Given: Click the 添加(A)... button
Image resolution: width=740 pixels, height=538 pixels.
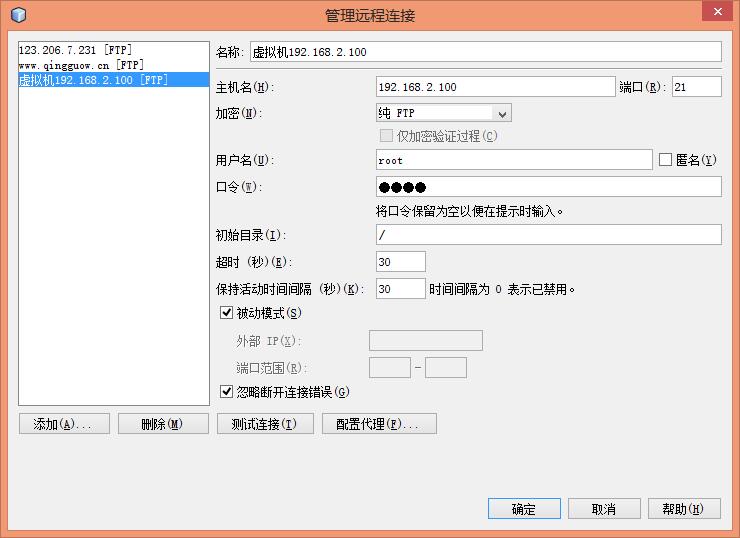Looking at the screenshot, I should coord(64,424).
